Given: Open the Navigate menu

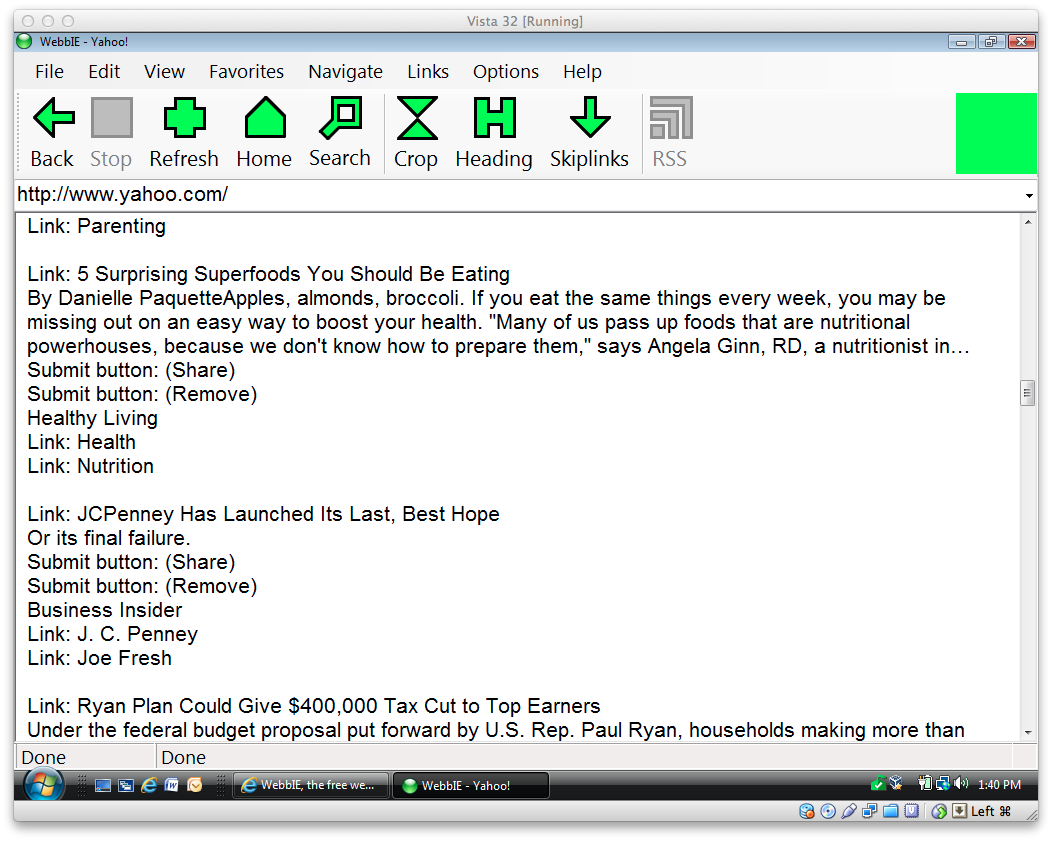Looking at the screenshot, I should (346, 72).
